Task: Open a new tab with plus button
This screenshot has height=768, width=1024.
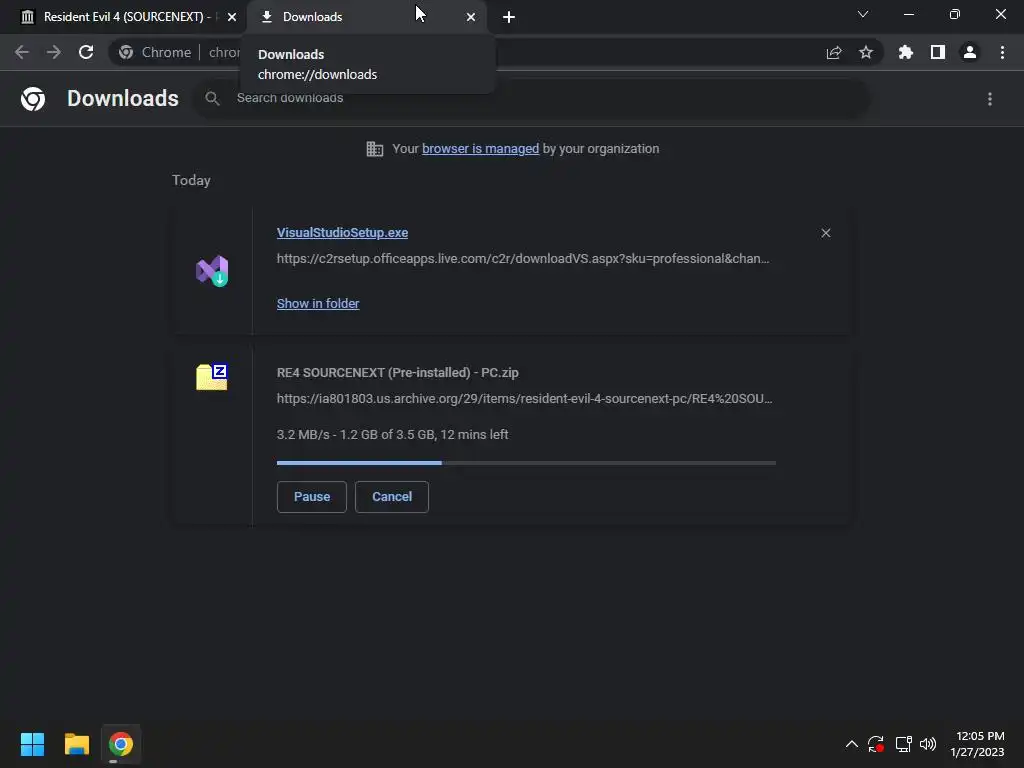Action: [509, 17]
